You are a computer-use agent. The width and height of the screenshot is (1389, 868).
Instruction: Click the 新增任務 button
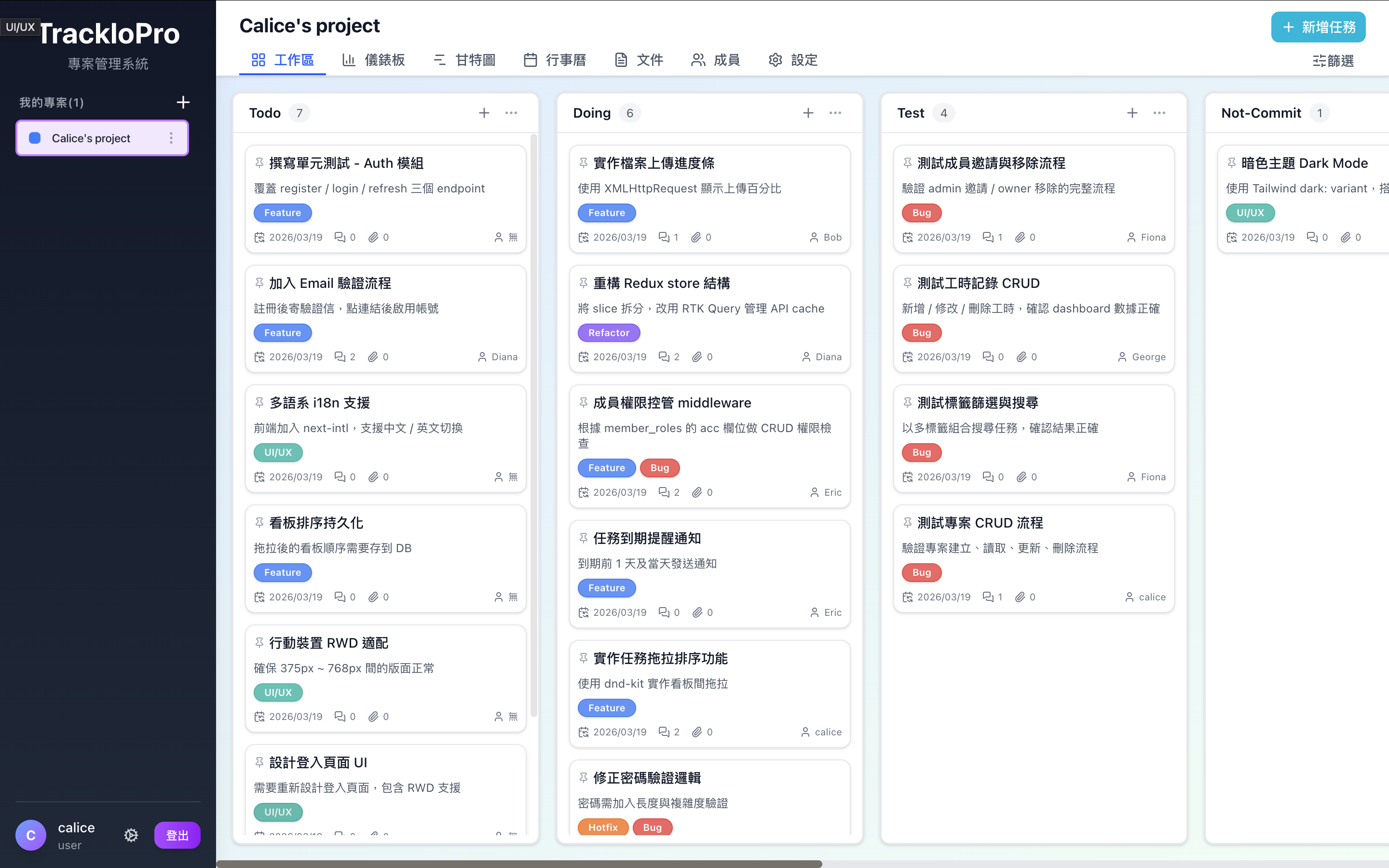pyautogui.click(x=1318, y=27)
